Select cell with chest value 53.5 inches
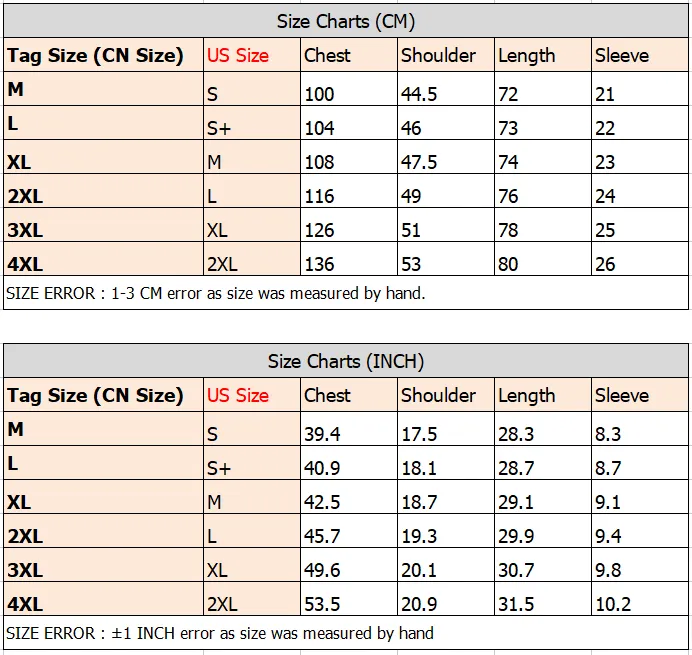Screen dimensions: 692x655 tap(349, 599)
